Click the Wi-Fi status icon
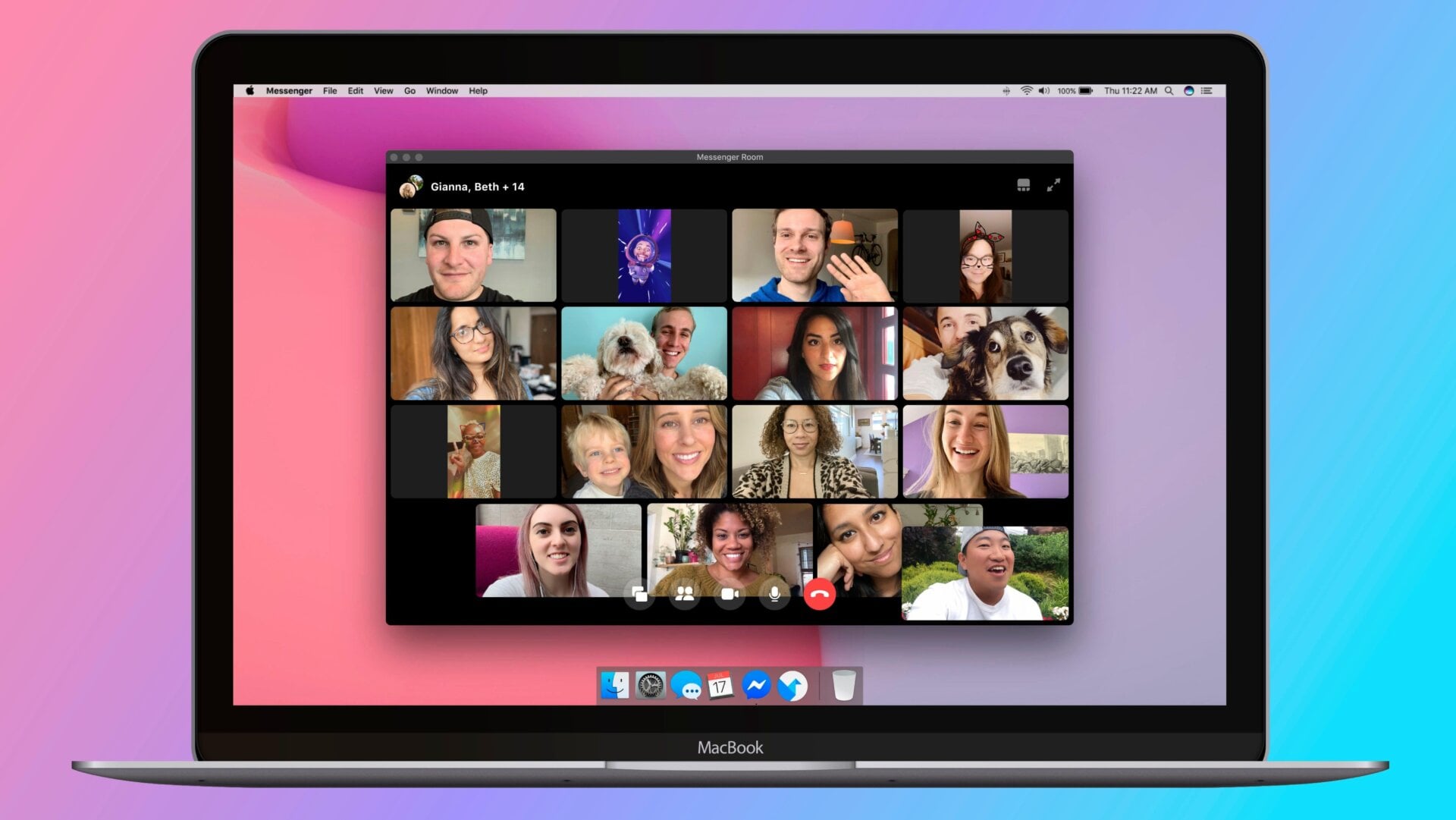This screenshot has width=1456, height=820. tap(1026, 90)
